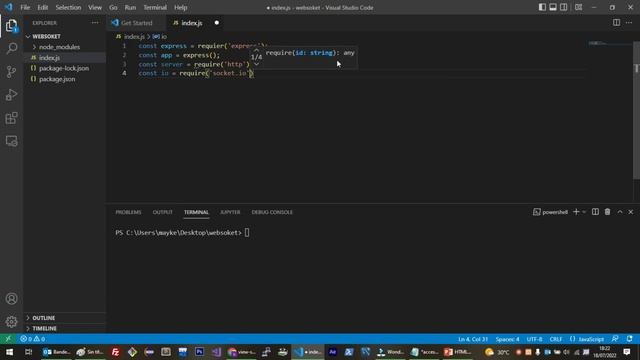The width and height of the screenshot is (640, 360).
Task: Switch to the PROBLEMS panel tab
Action: [x=128, y=212]
